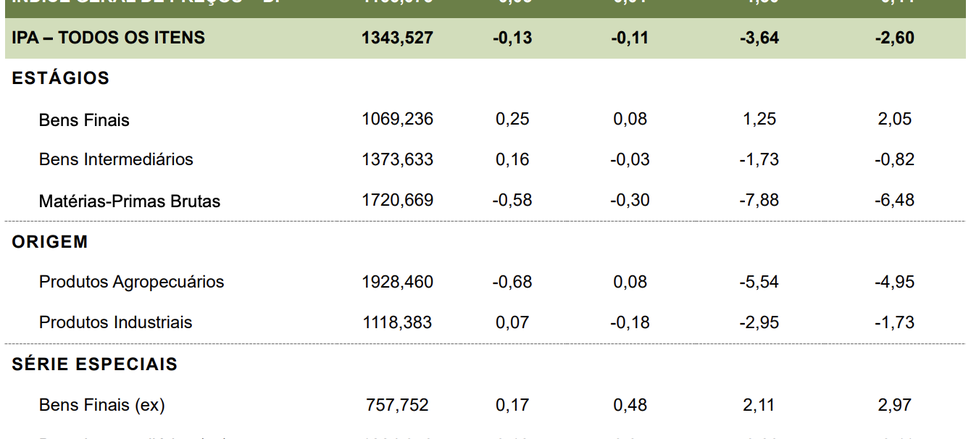Click the index value 1928,460
This screenshot has width=971, height=439.
click(397, 282)
